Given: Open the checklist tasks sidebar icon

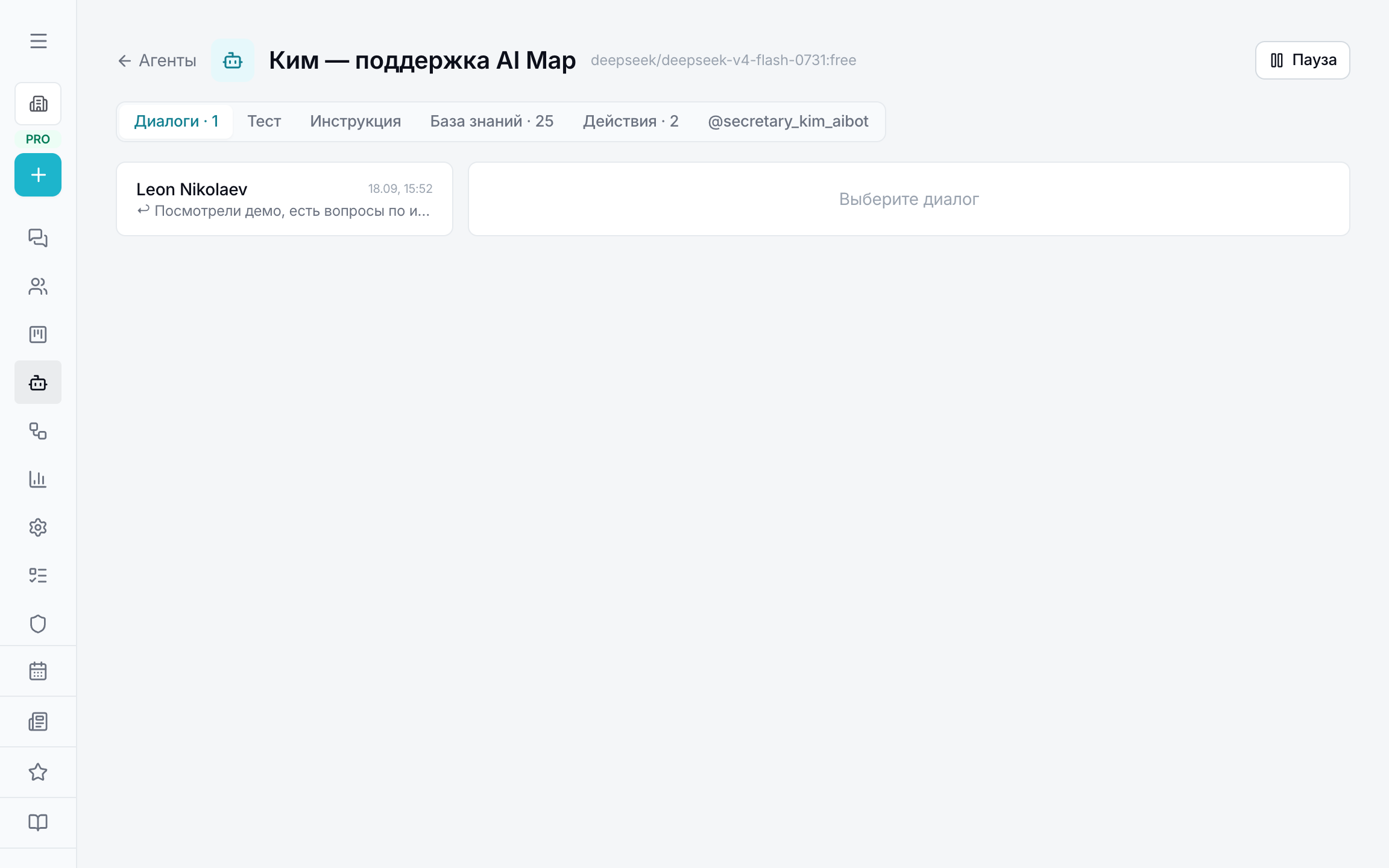Looking at the screenshot, I should [38, 576].
